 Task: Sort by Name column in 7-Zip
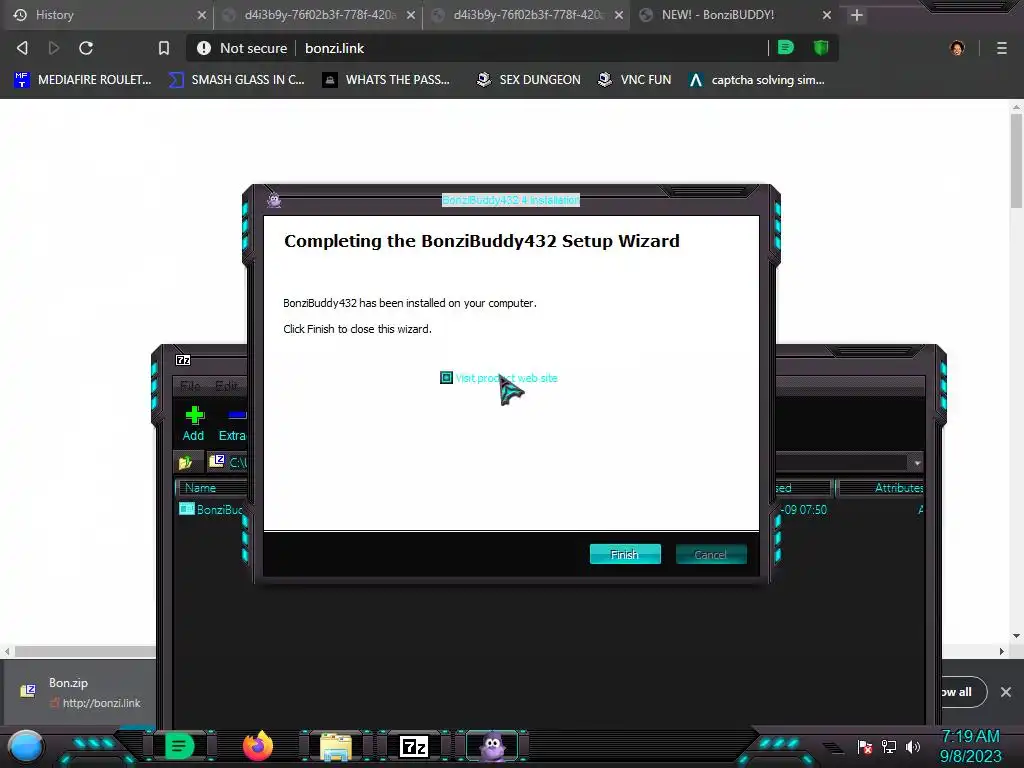212,488
